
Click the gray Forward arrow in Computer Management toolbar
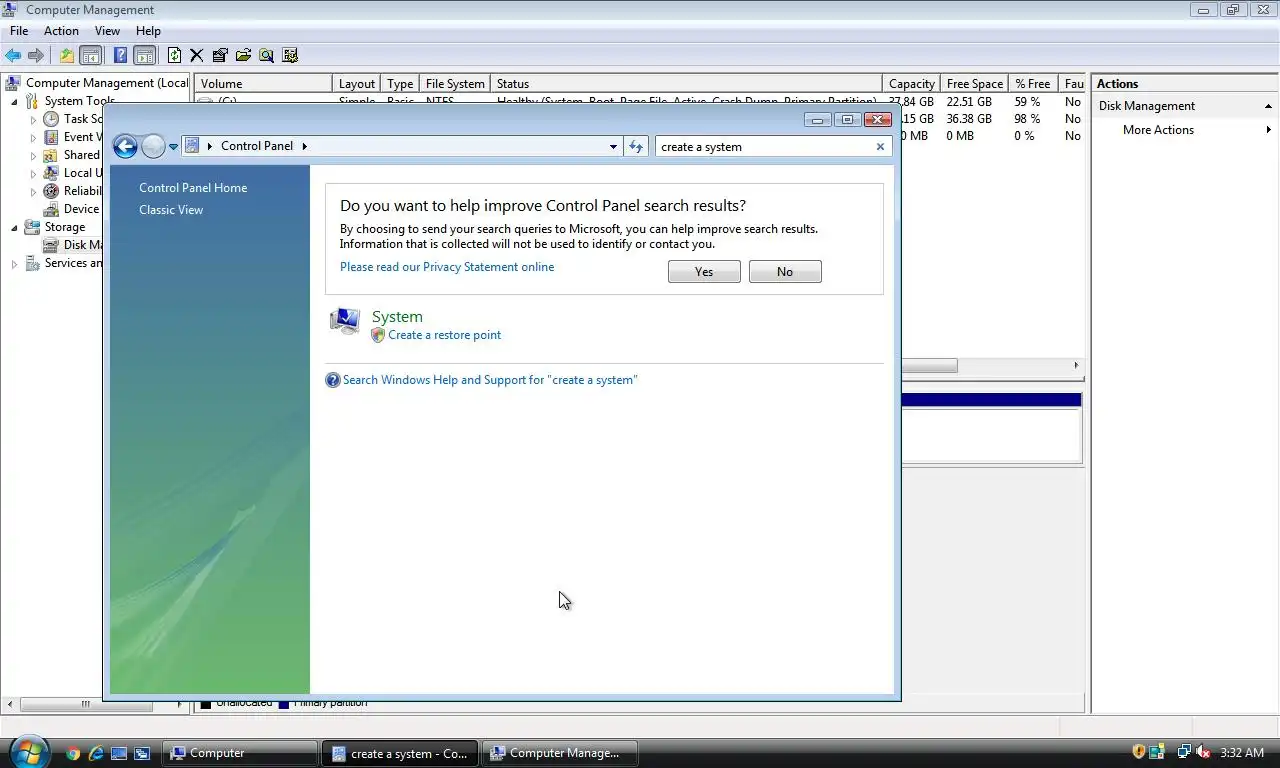[x=36, y=55]
